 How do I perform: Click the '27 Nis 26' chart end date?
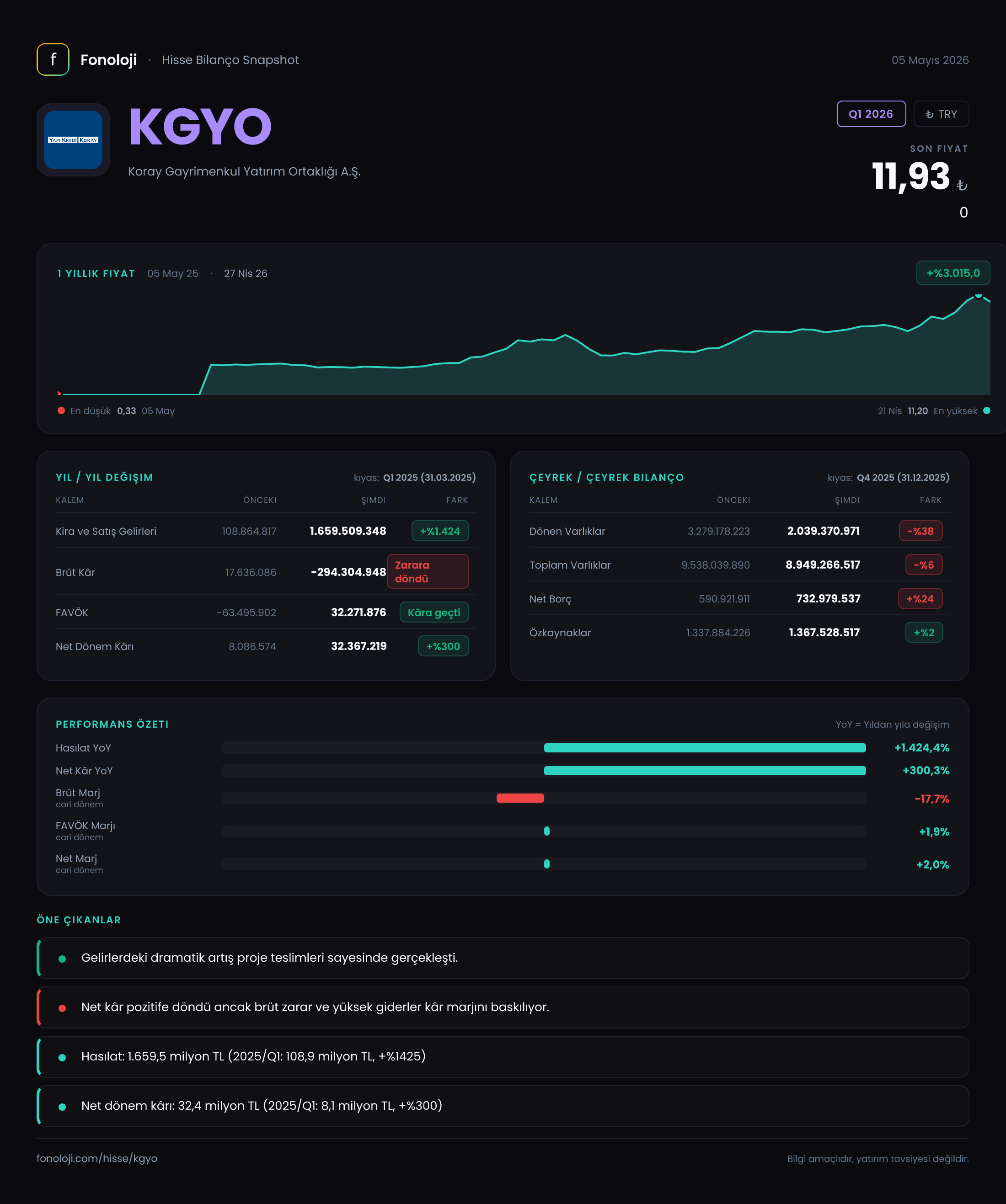tap(246, 273)
